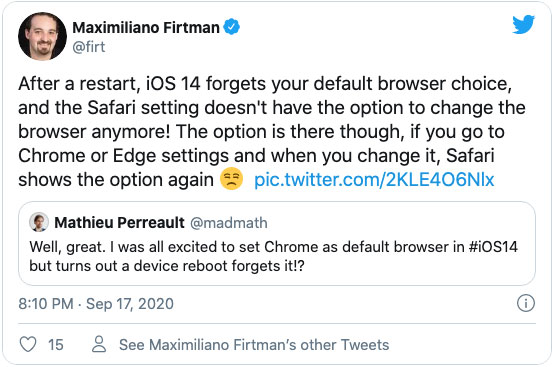Open the @madmath handle
Viewport: 553px width, 367px height.
tap(229, 223)
